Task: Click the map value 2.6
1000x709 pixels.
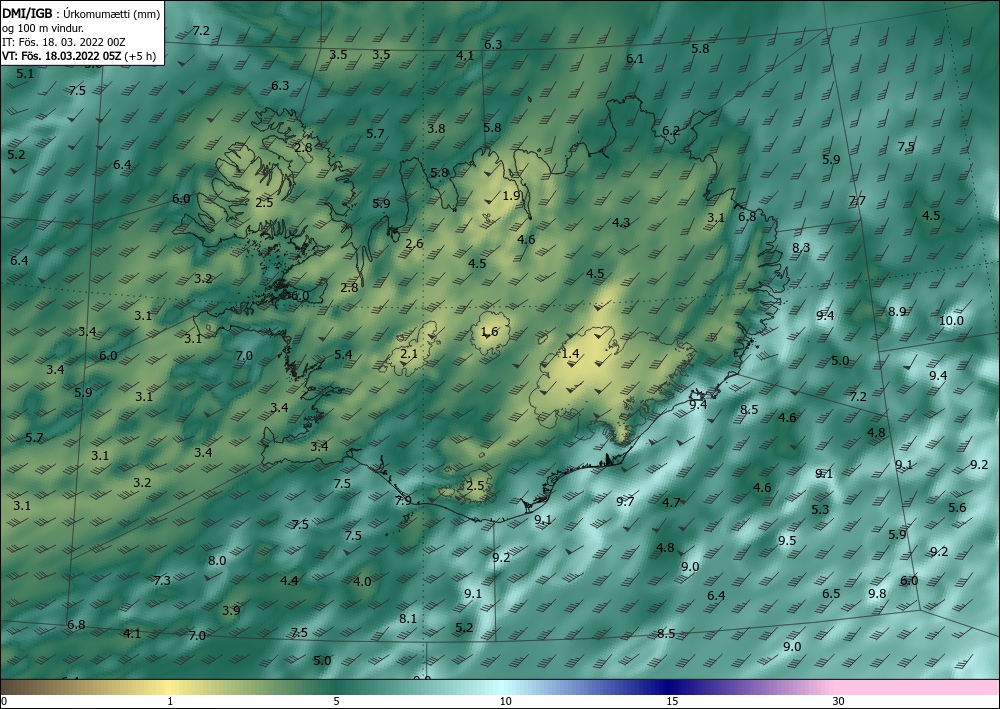Action: tap(414, 244)
